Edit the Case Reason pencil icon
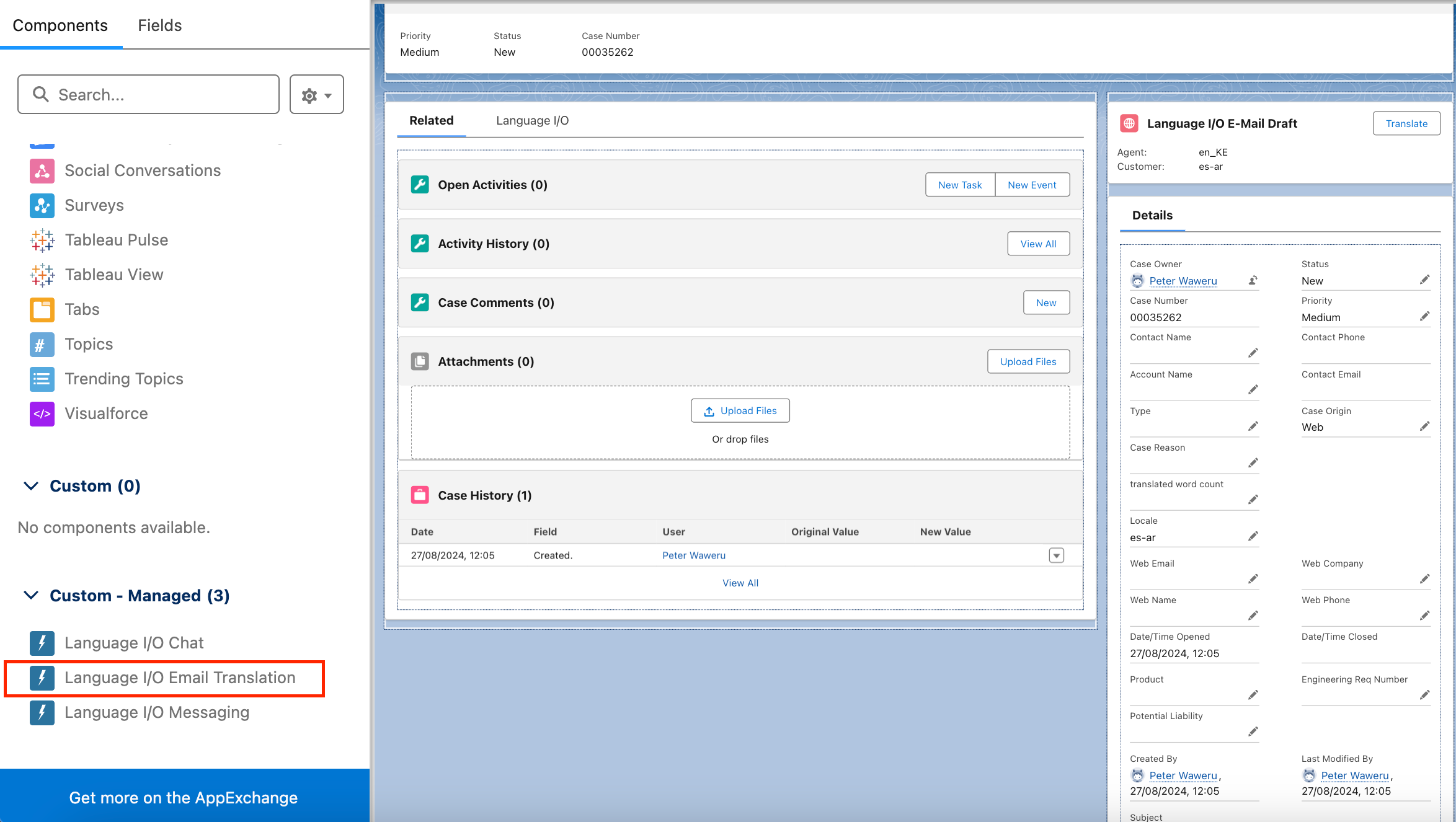Image resolution: width=1456 pixels, height=822 pixels. pos(1253,463)
